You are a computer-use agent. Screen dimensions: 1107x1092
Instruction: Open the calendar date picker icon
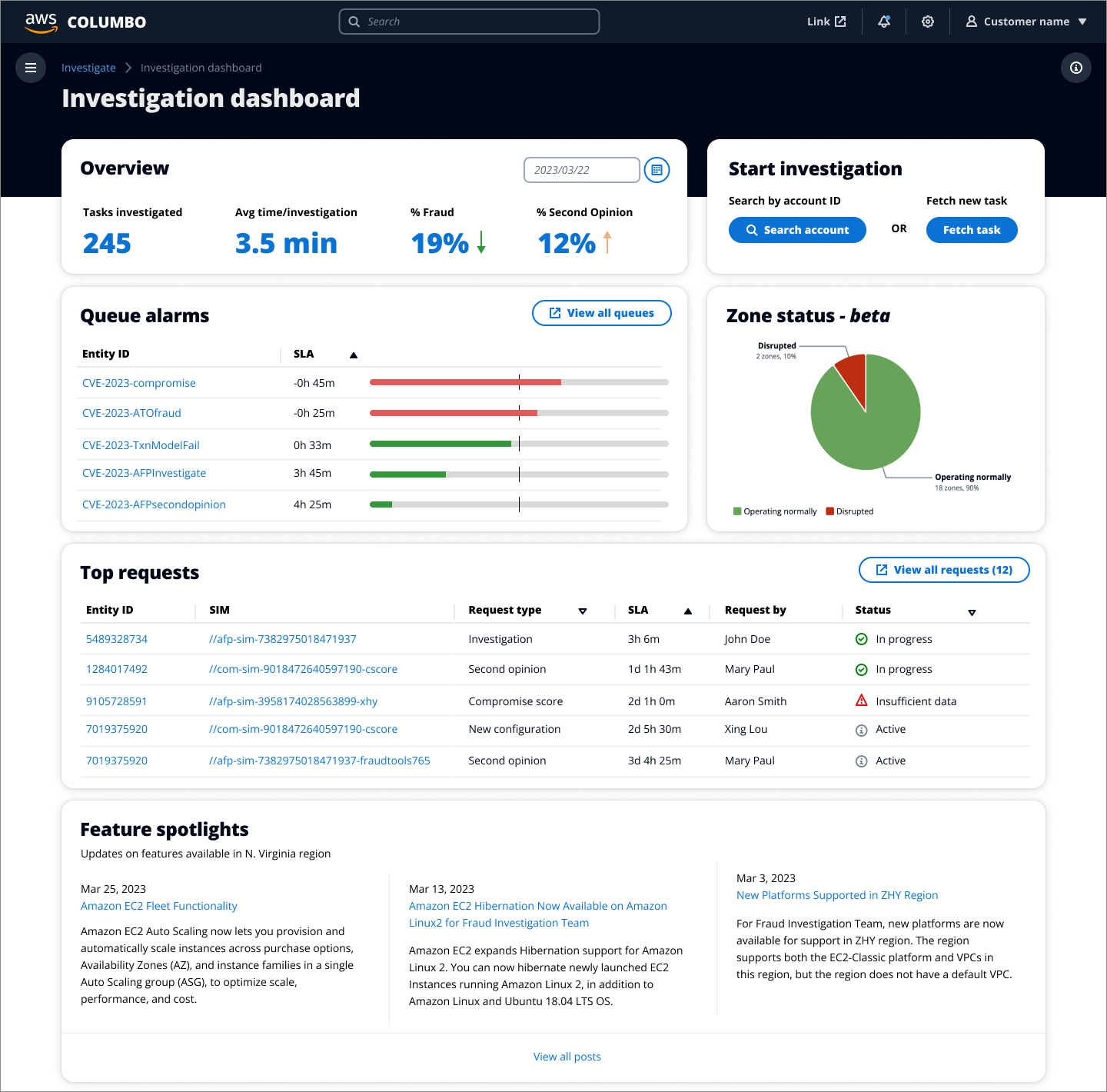657,170
